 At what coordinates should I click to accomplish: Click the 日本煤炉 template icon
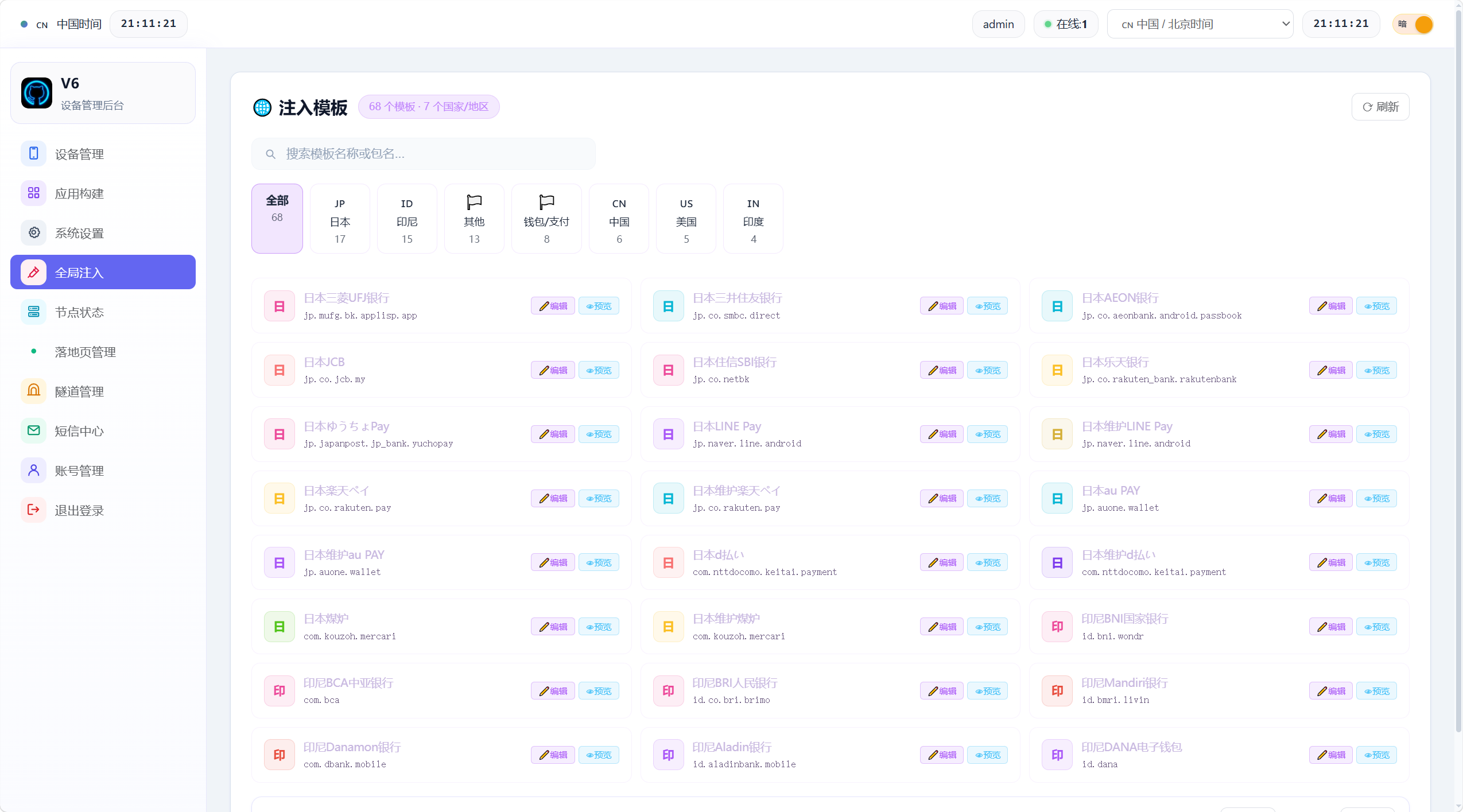(x=280, y=627)
